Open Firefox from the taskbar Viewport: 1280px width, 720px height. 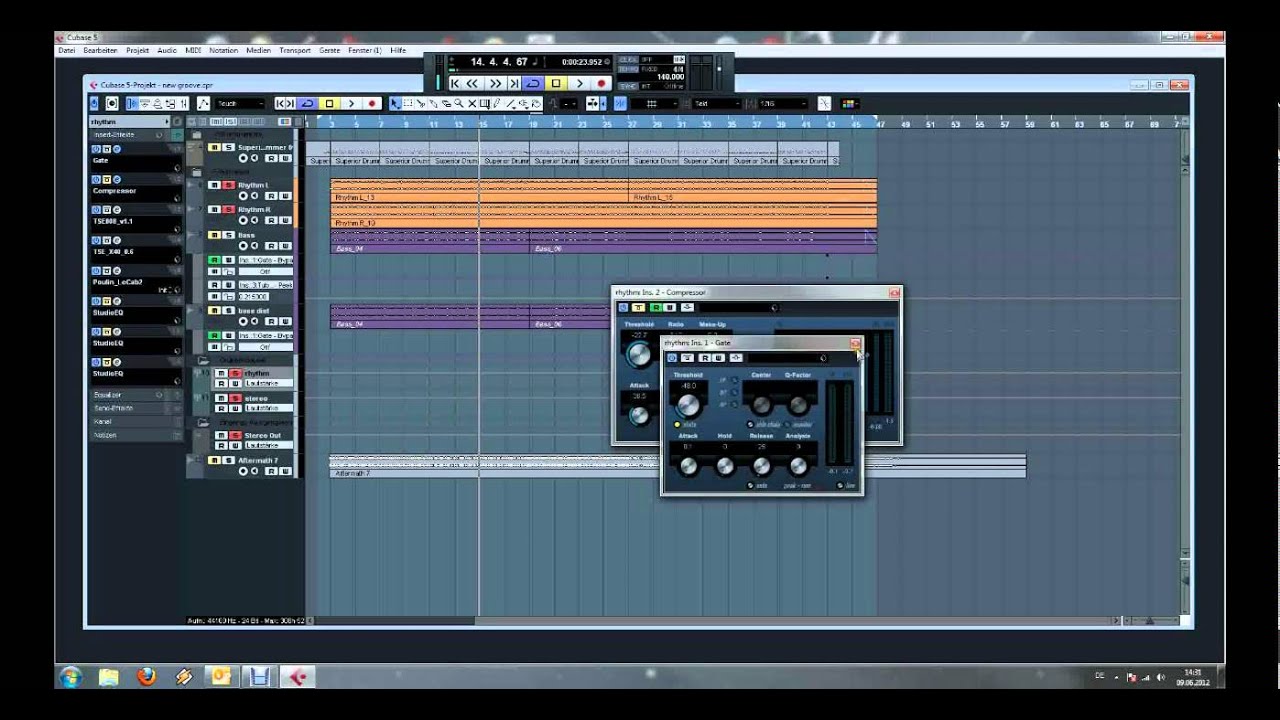coord(146,677)
